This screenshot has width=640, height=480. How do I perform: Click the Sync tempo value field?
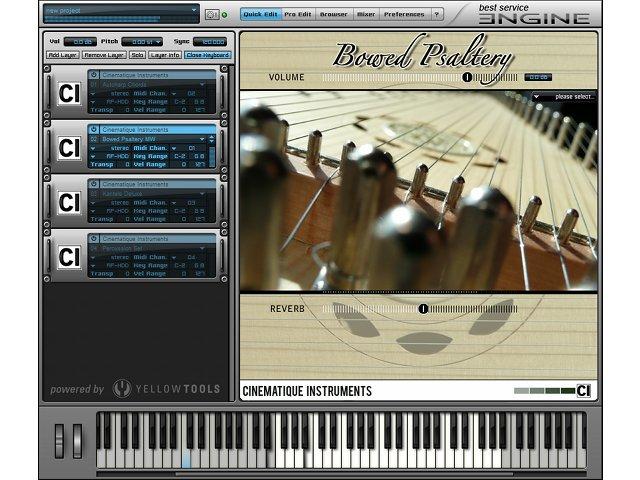click(212, 42)
